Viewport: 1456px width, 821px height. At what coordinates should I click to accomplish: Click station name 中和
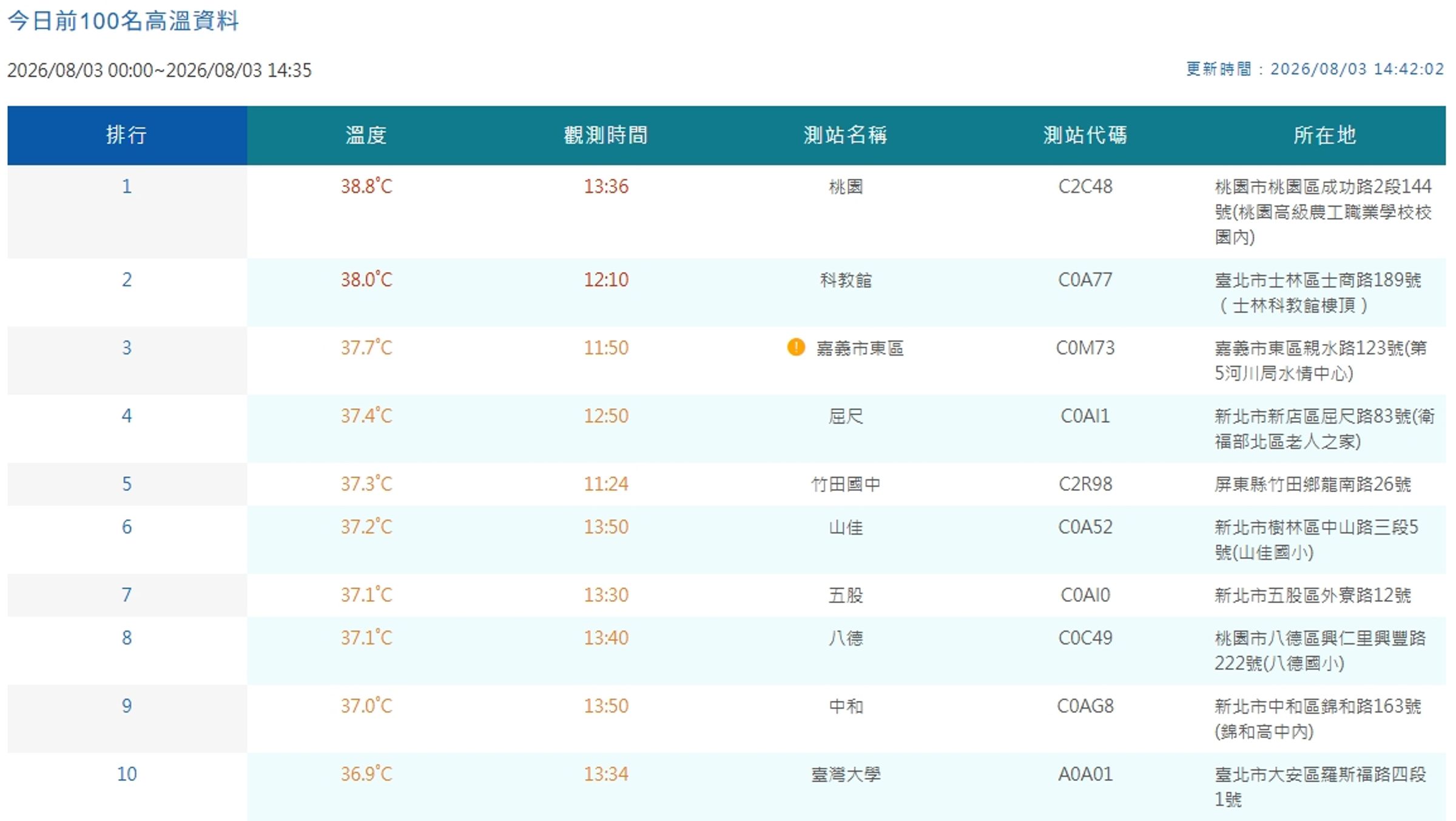(x=846, y=706)
